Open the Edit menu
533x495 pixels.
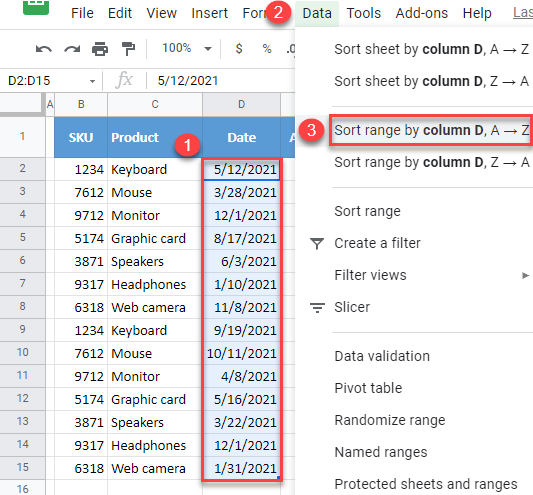tap(120, 13)
